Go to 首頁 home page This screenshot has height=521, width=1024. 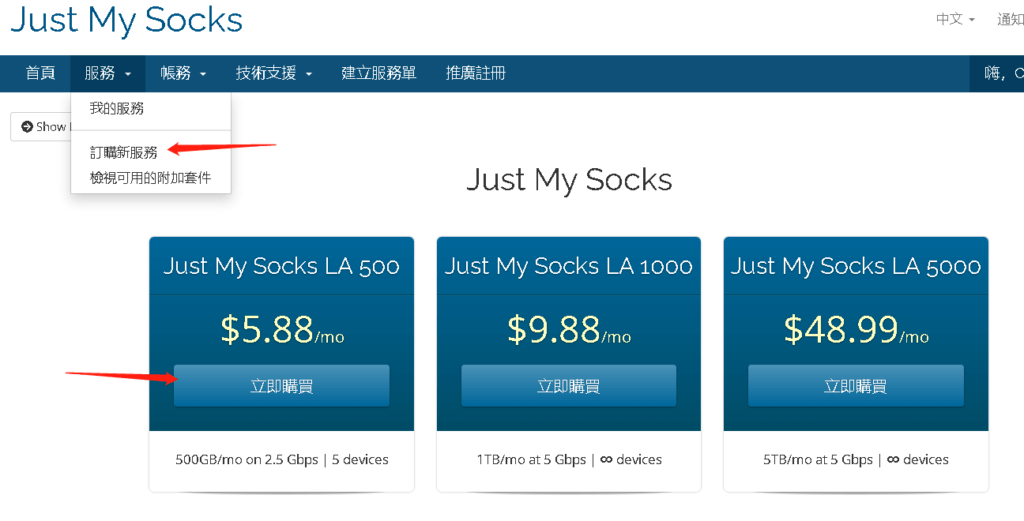[40, 73]
